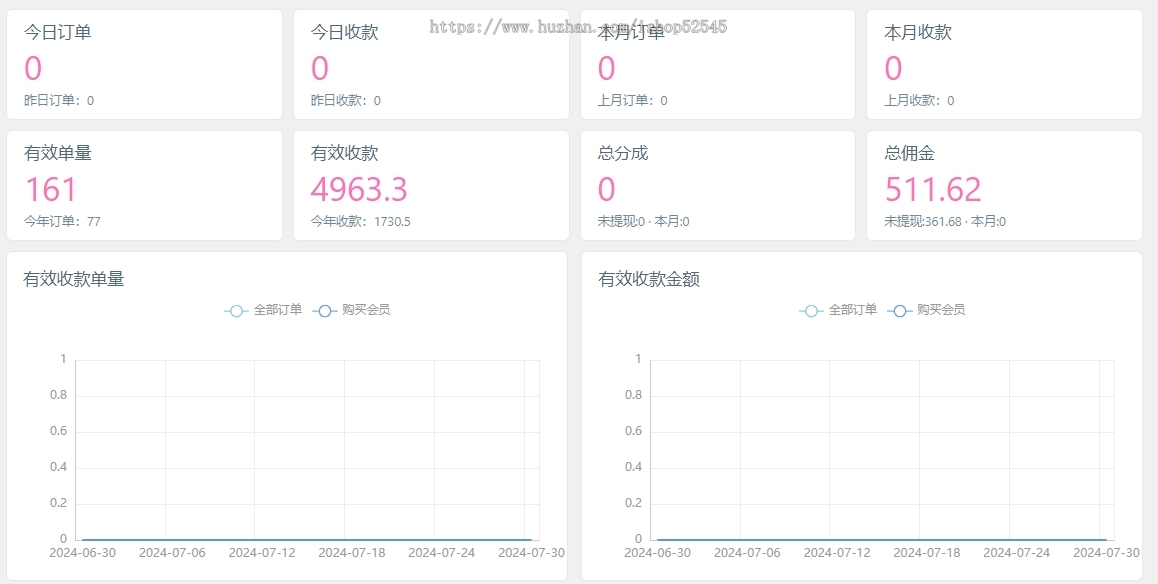Screen dimensions: 1158x584
Task: Toggle 购买会员 legend in 有效收款金额 chart
Action: pos(926,310)
